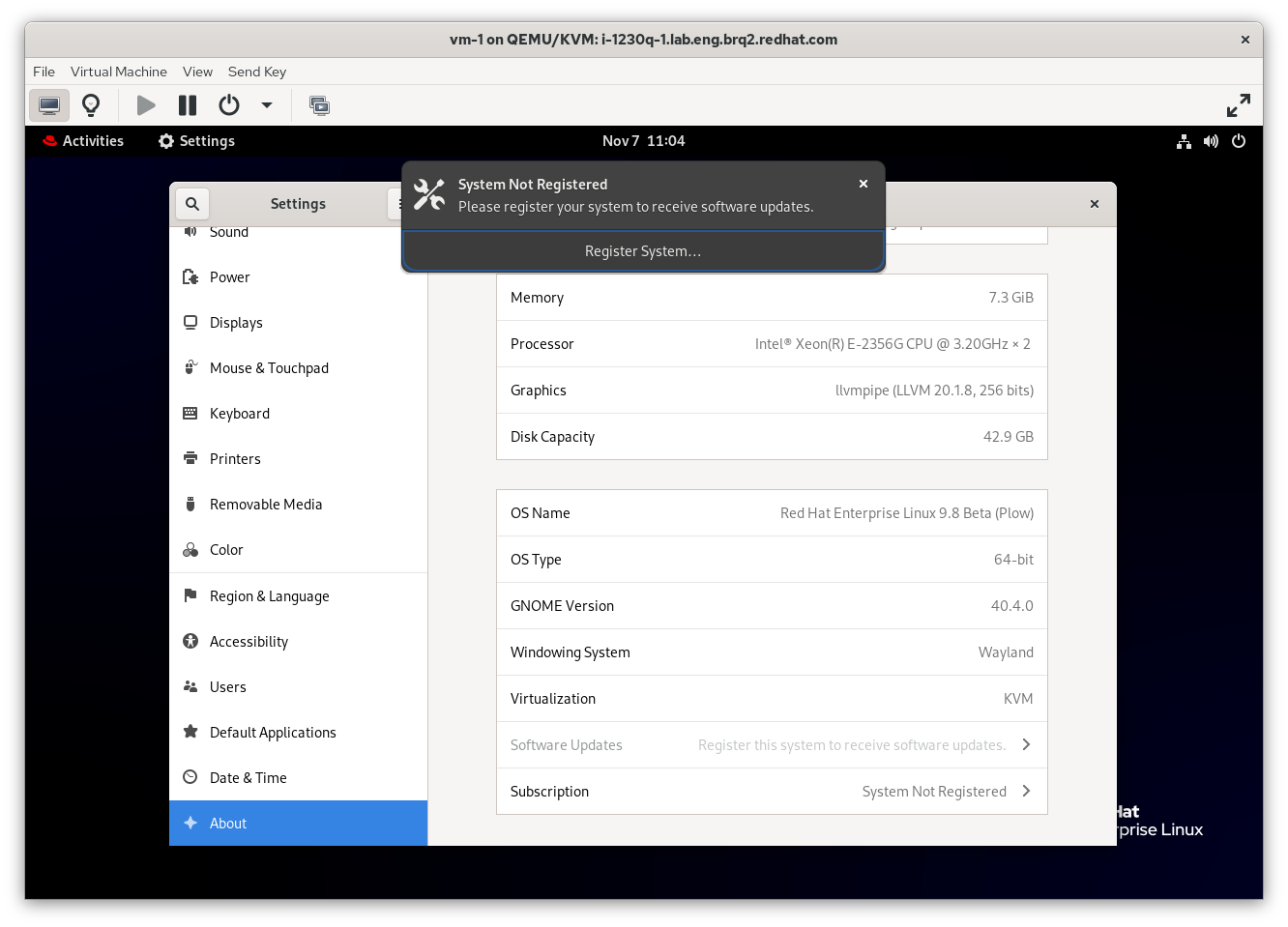Select Users in the sidebar
This screenshot has width=1288, height=927.
point(298,687)
